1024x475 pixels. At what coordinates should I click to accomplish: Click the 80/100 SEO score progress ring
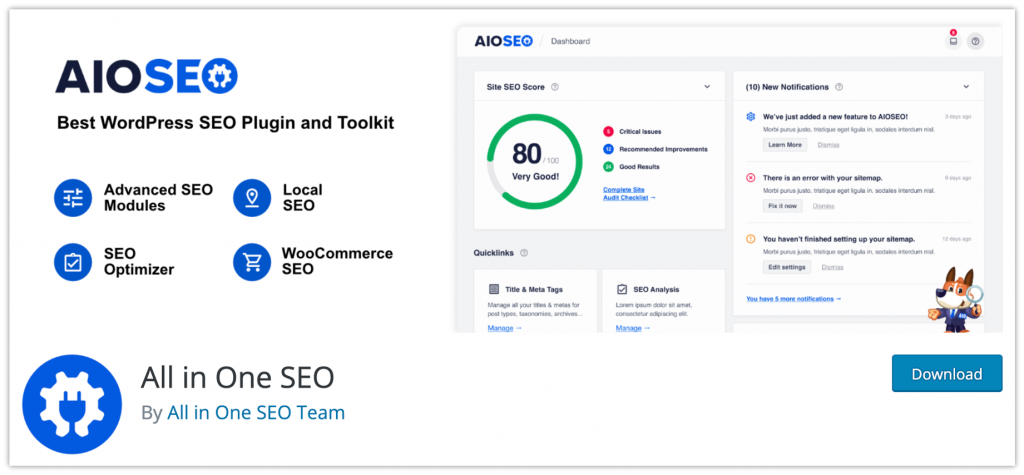(534, 162)
